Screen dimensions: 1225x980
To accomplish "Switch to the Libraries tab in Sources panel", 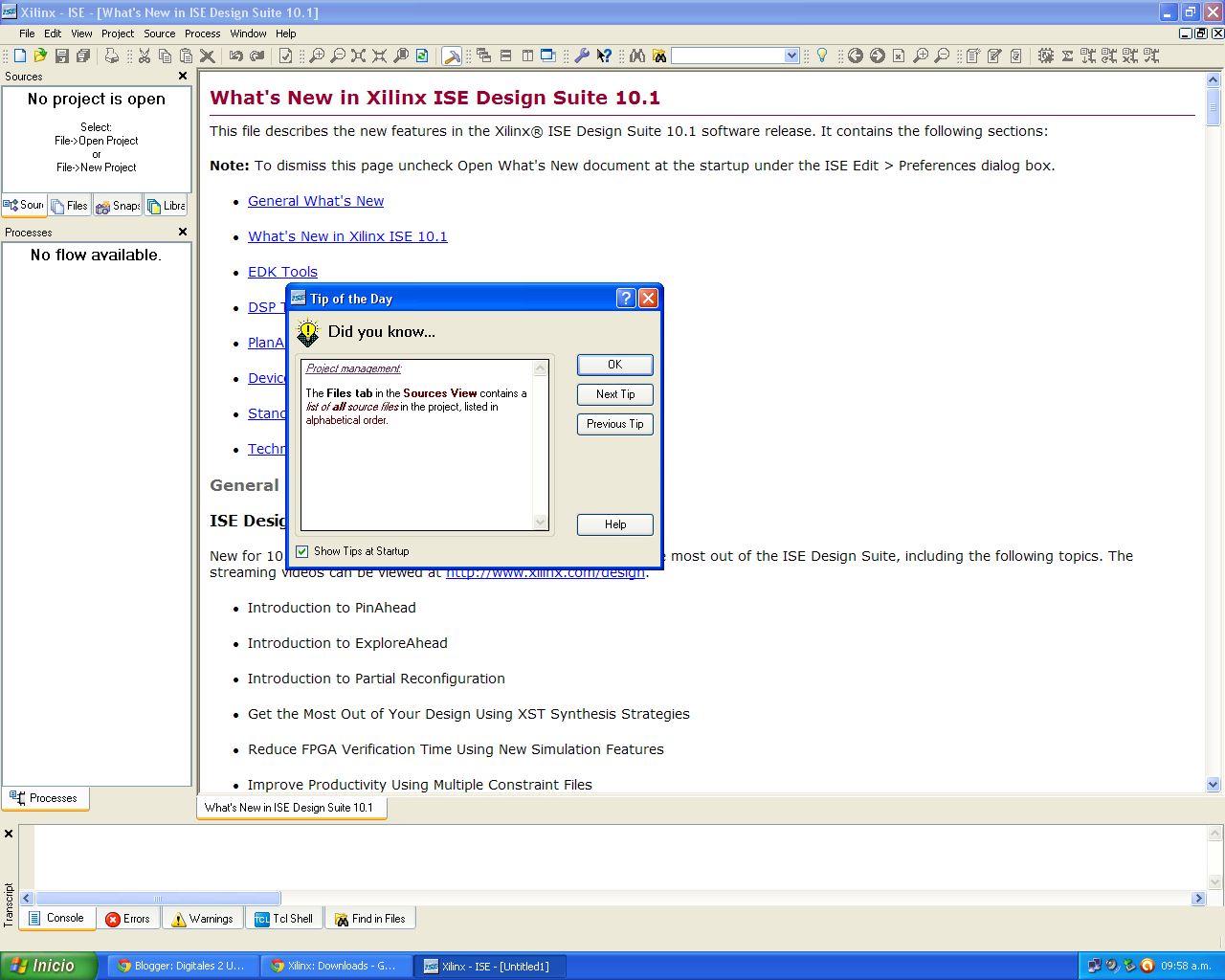I will coord(167,206).
